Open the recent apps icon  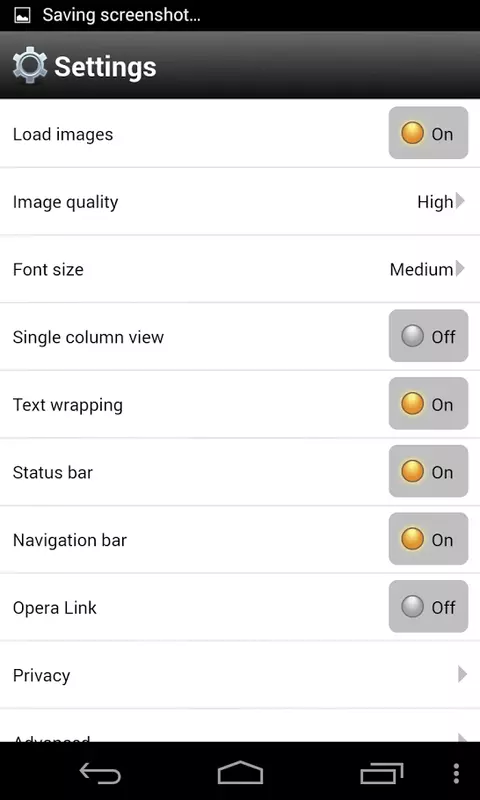(x=382, y=773)
